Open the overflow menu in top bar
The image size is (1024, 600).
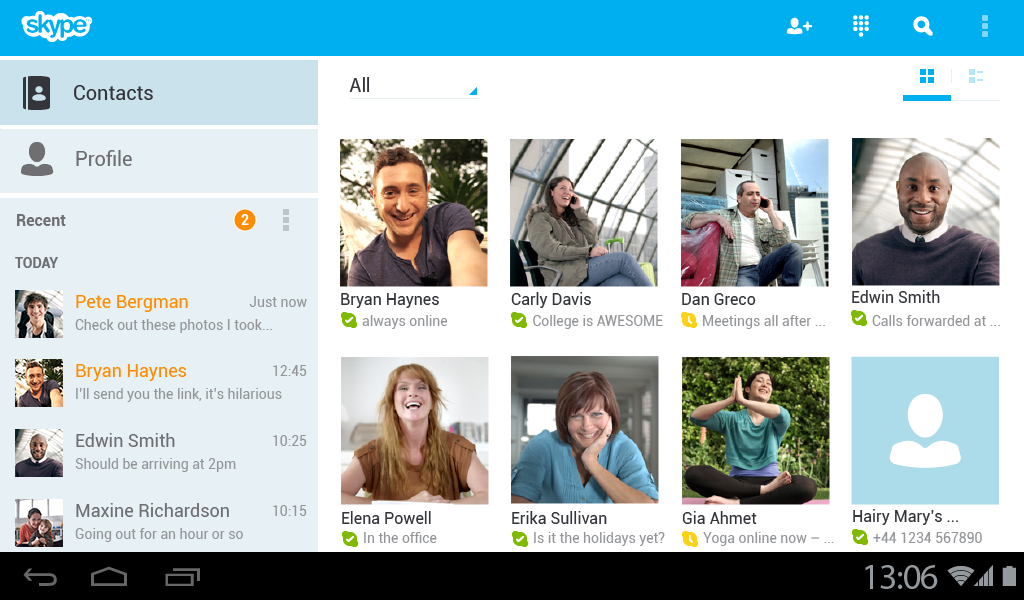pos(985,26)
